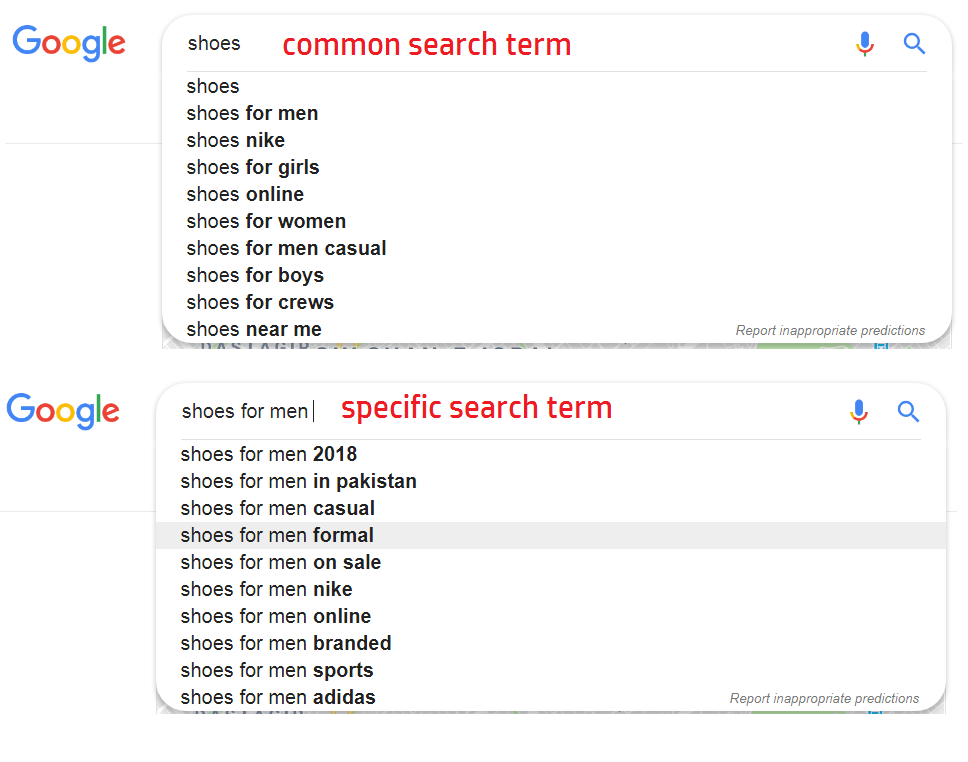Click the voice search microphone in bottom search bar
Screen dimensions: 968x762
coord(859,411)
